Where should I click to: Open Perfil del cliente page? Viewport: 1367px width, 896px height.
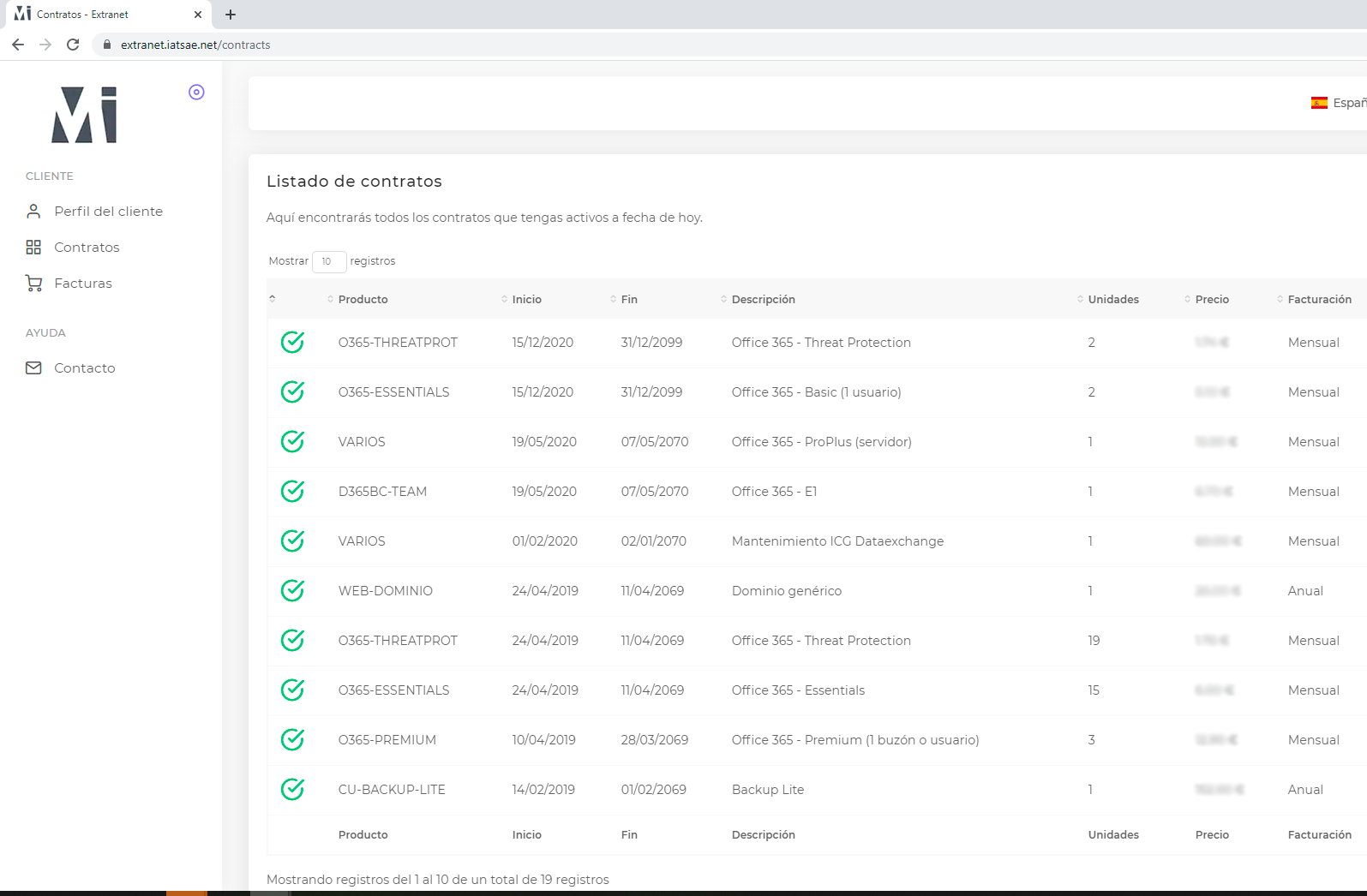[108, 212]
